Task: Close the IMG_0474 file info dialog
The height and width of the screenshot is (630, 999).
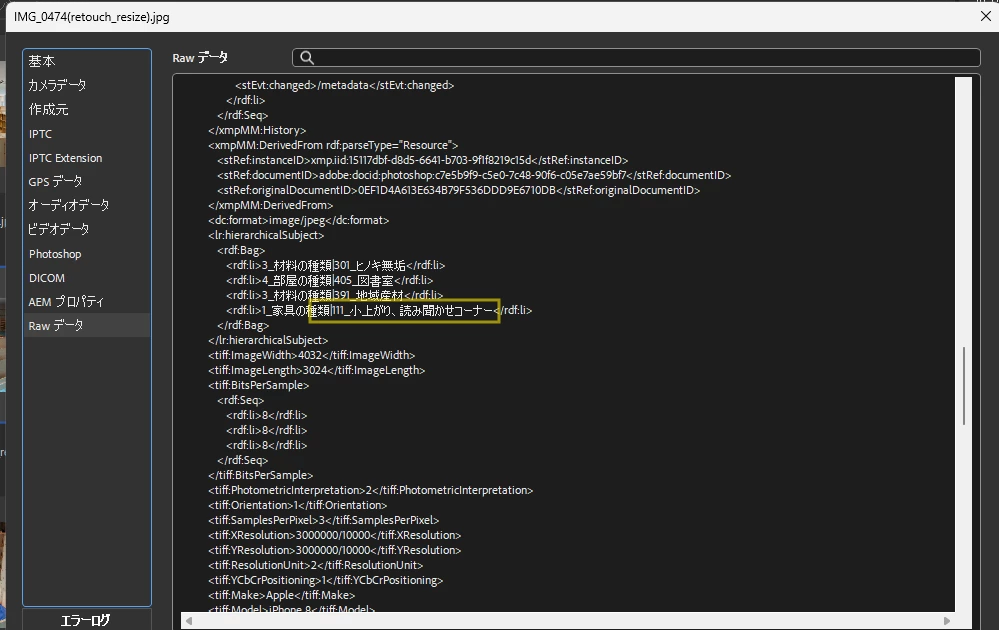Action: click(x=986, y=16)
